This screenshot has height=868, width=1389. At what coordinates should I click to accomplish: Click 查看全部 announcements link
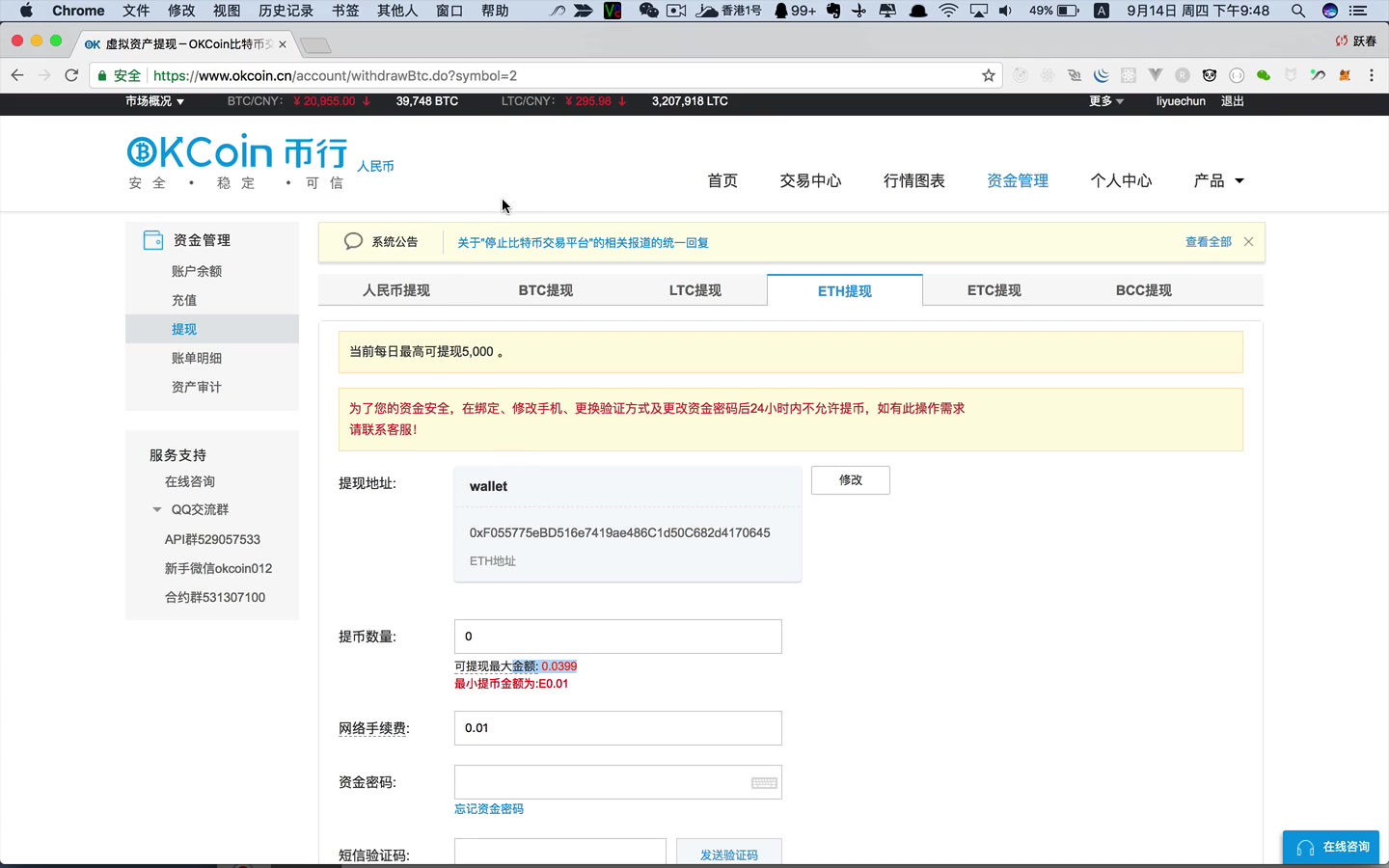[x=1208, y=242]
